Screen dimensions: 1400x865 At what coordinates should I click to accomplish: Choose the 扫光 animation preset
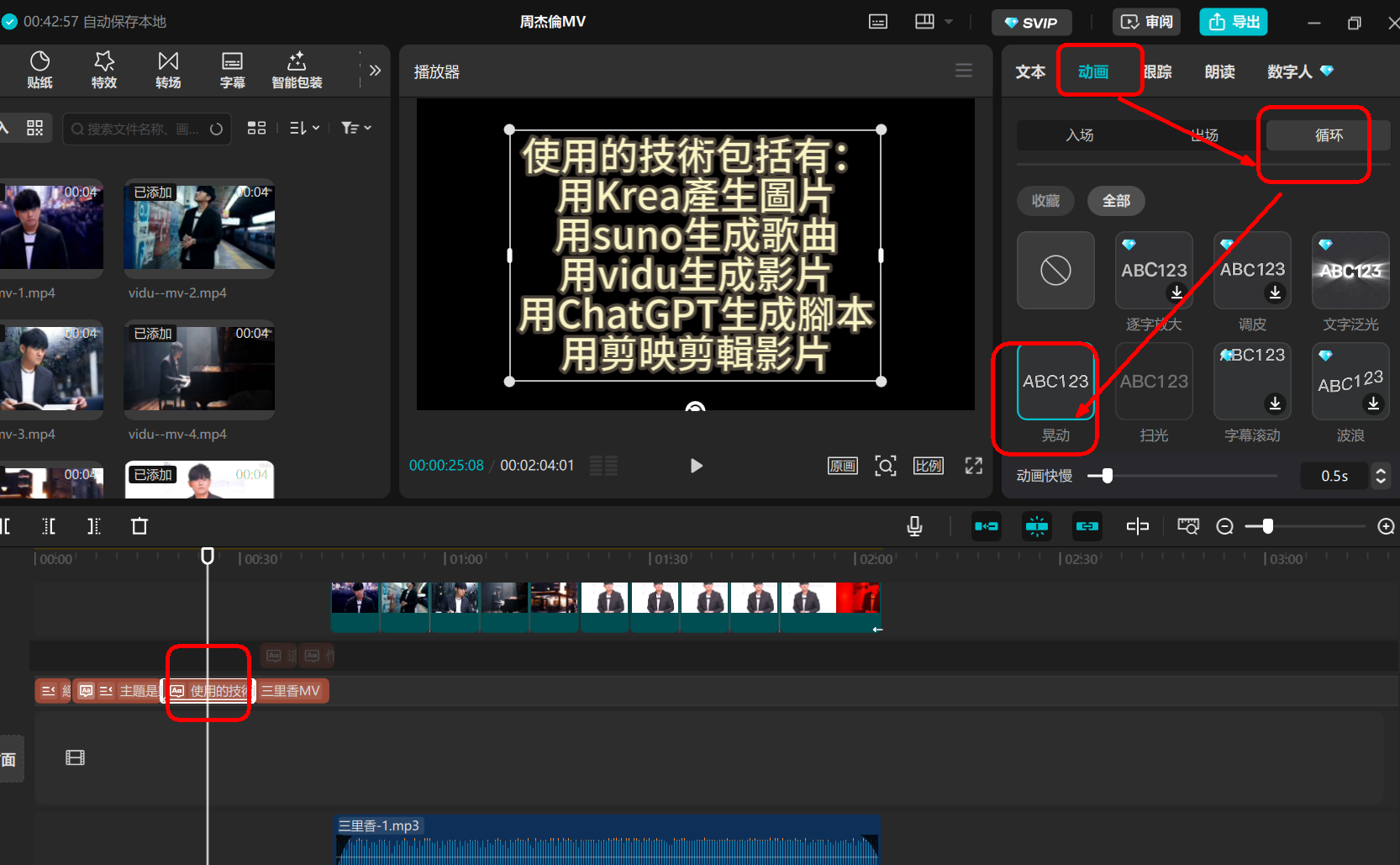coord(1154,382)
